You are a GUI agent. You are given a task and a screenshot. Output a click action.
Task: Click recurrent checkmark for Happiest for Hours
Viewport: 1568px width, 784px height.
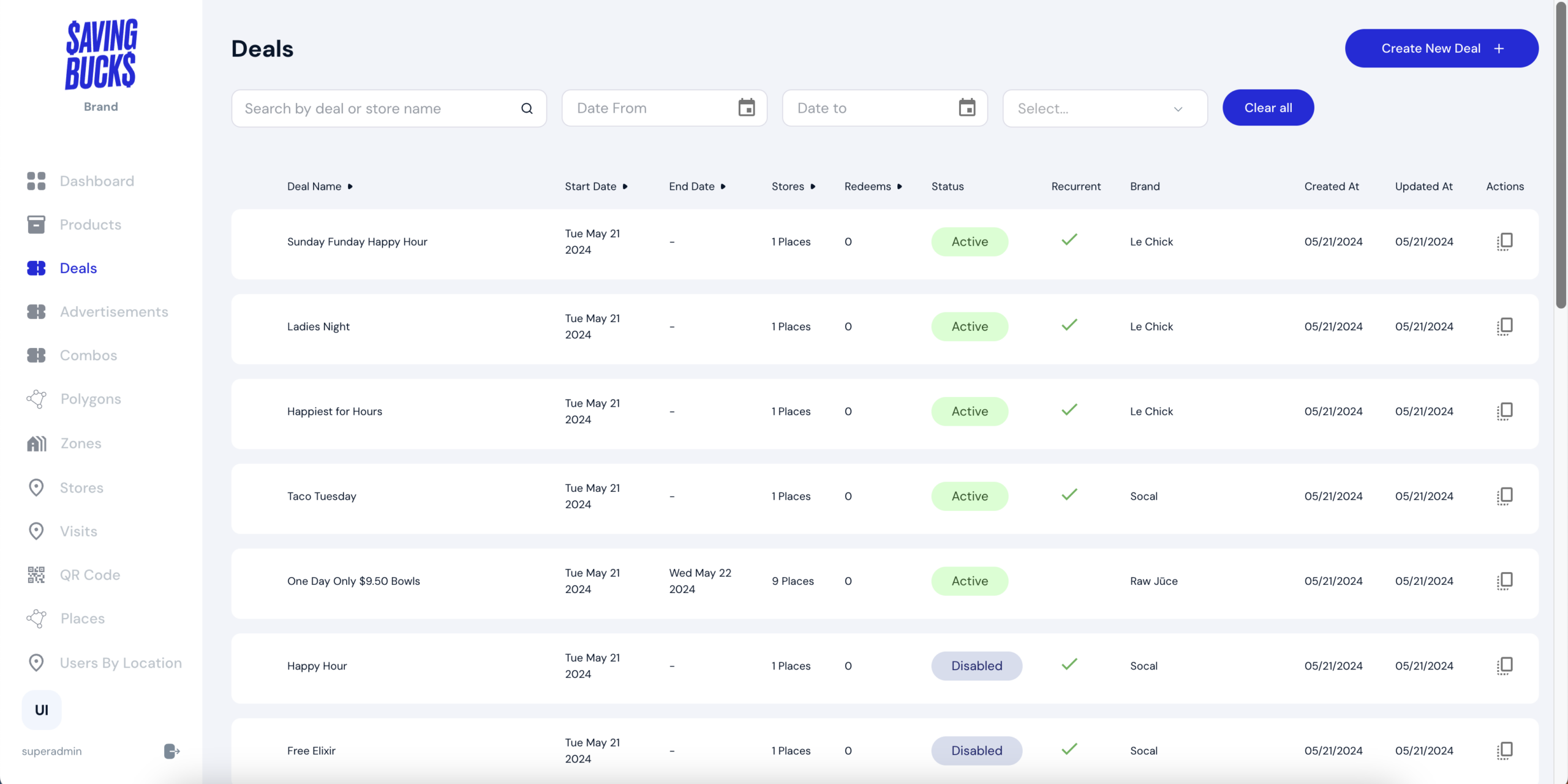[1069, 410]
